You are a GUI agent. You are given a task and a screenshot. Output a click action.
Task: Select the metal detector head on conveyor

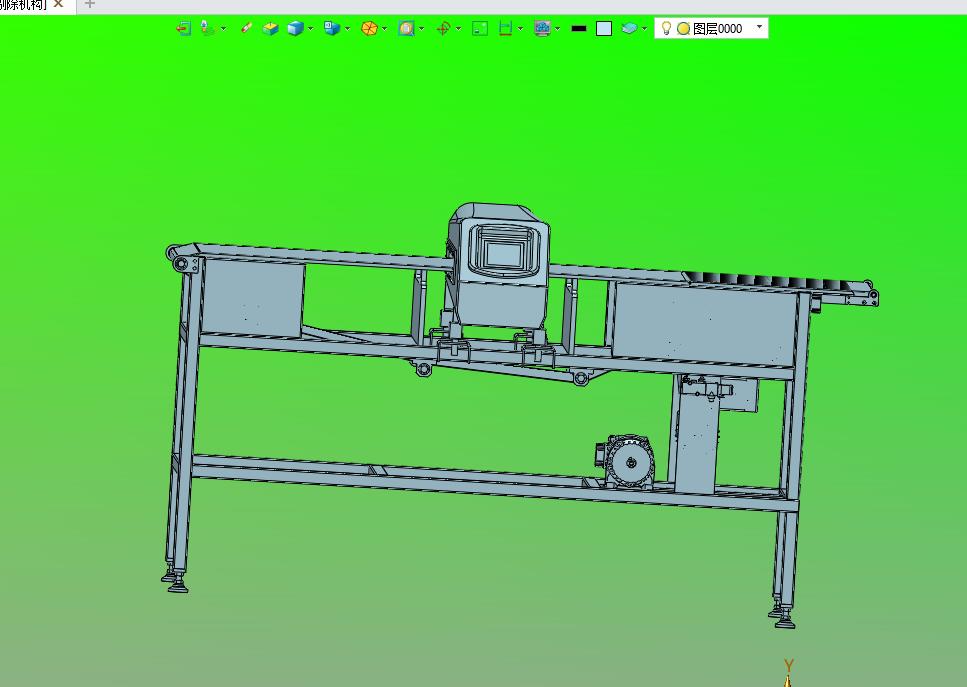coord(499,266)
